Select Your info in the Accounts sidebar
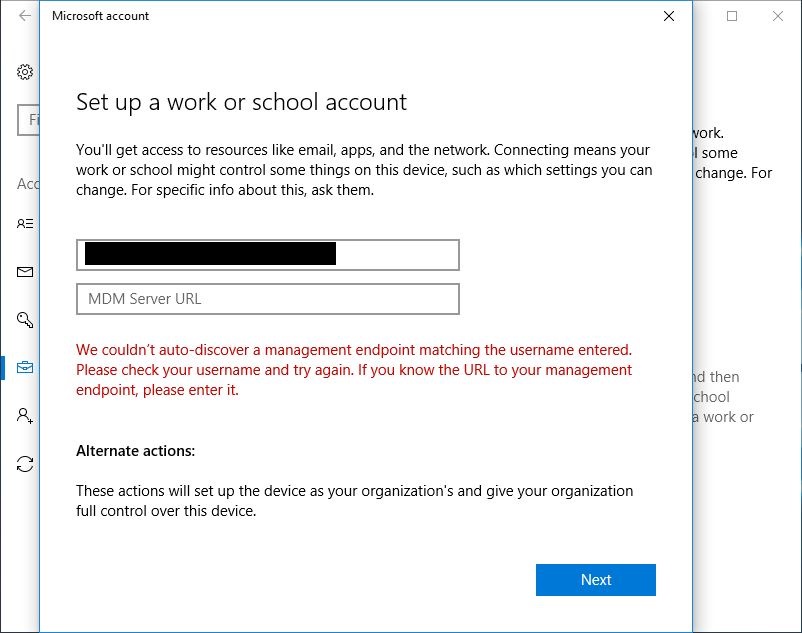Screen dimensions: 802x633 pyautogui.click(x=25, y=223)
